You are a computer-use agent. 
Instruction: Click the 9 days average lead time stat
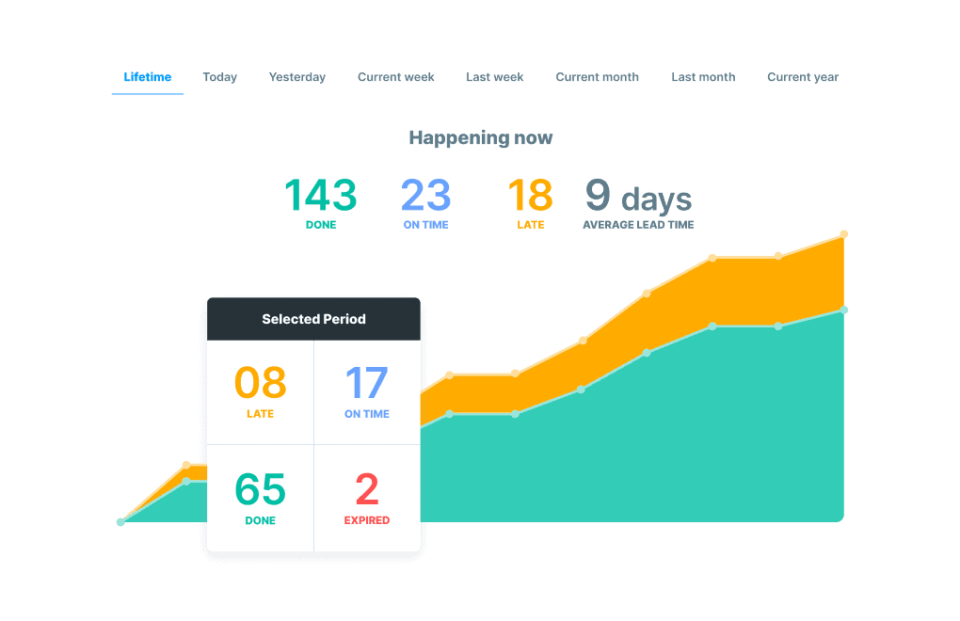[637, 200]
